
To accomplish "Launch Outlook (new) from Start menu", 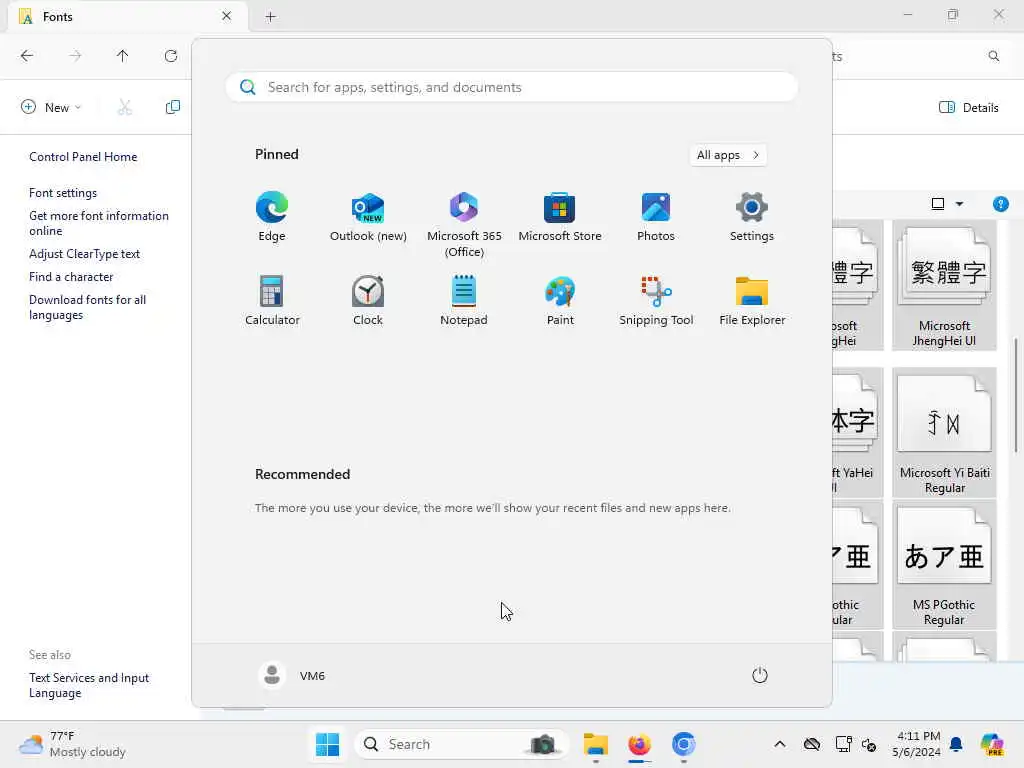I will [x=368, y=217].
